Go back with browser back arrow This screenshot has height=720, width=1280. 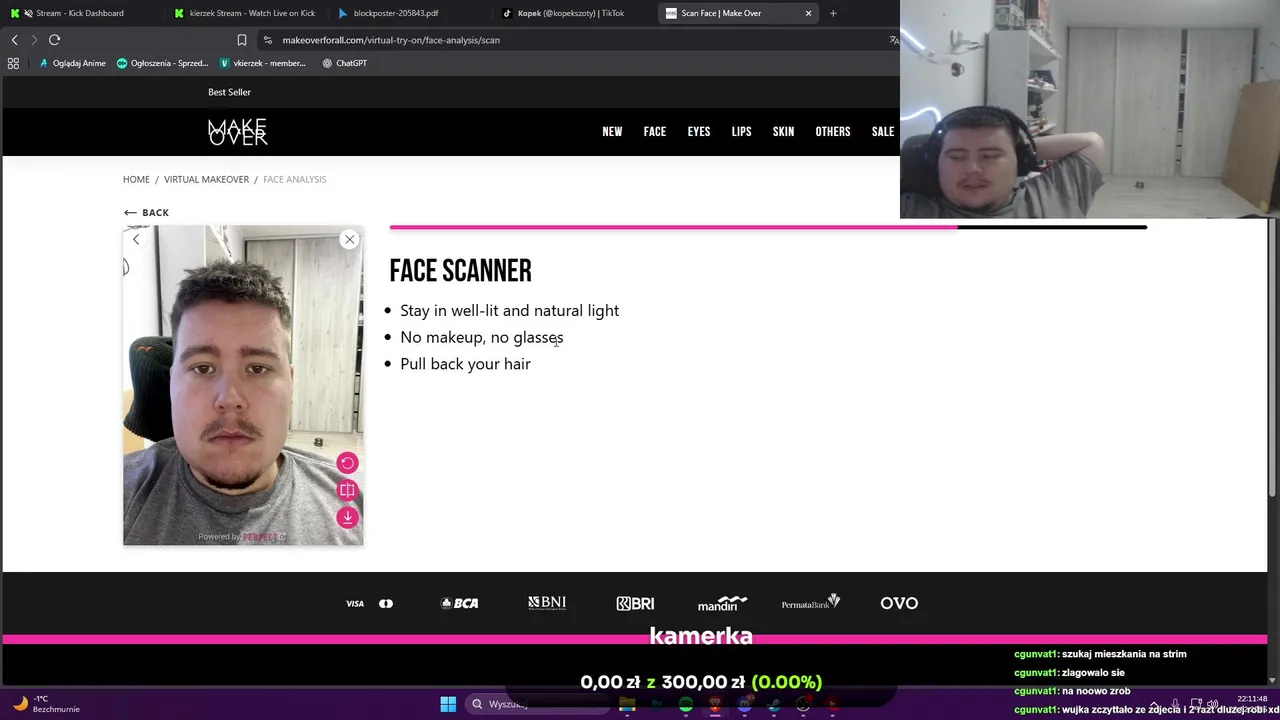point(14,40)
